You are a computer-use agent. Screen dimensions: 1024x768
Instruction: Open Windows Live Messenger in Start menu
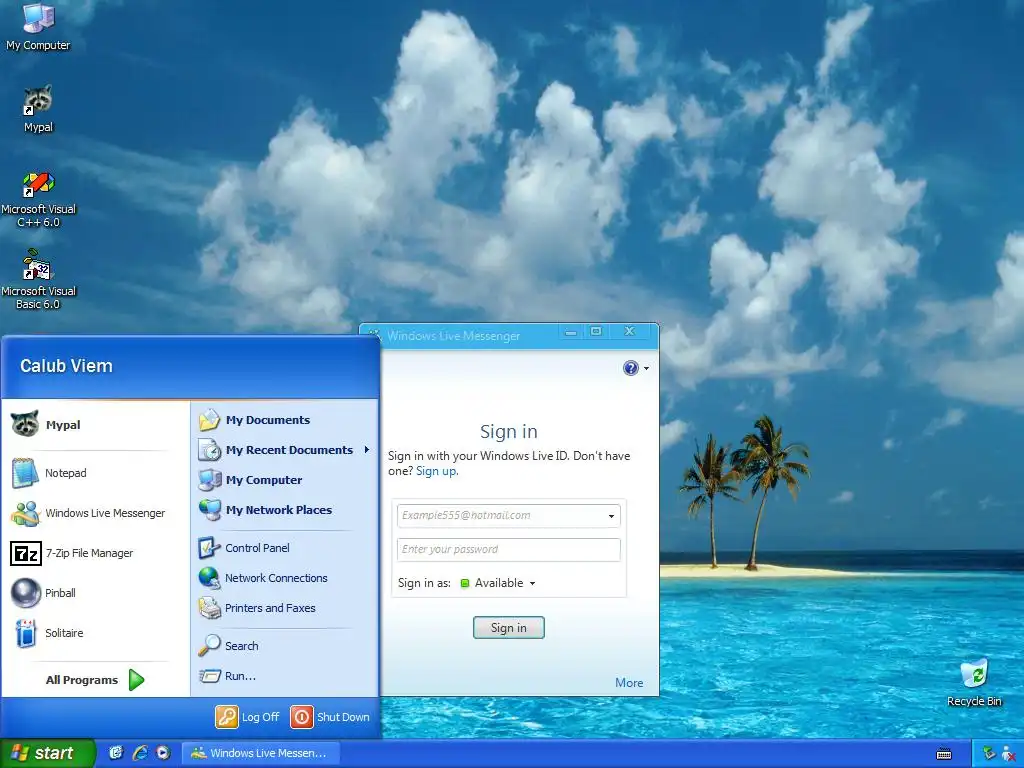(x=95, y=513)
